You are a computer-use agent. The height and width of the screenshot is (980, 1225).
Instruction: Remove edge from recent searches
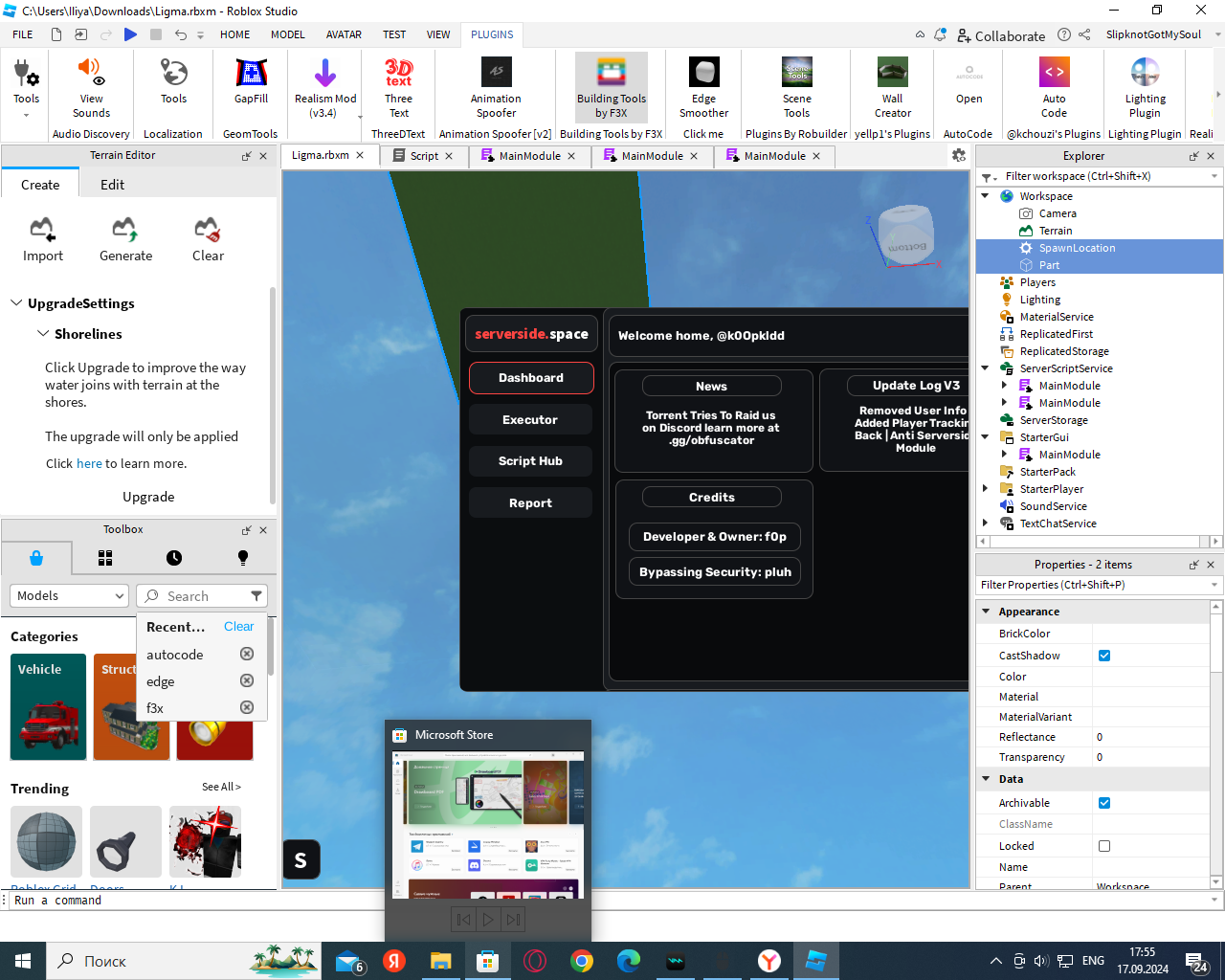pos(247,680)
